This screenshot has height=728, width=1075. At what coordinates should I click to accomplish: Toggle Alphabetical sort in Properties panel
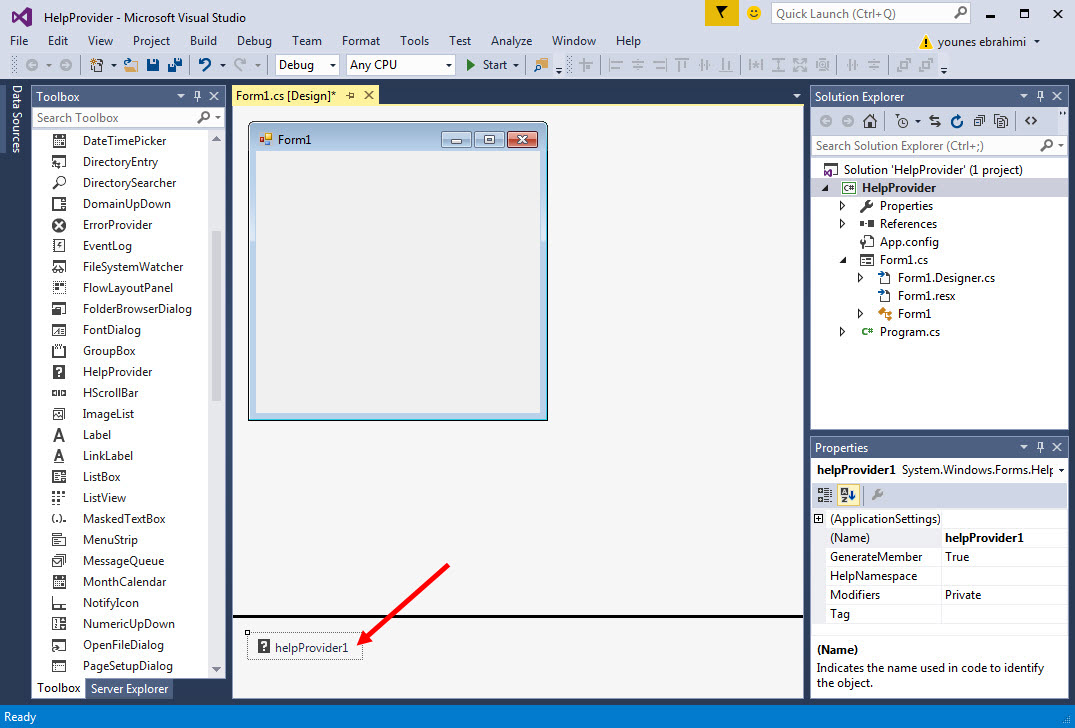click(x=848, y=494)
